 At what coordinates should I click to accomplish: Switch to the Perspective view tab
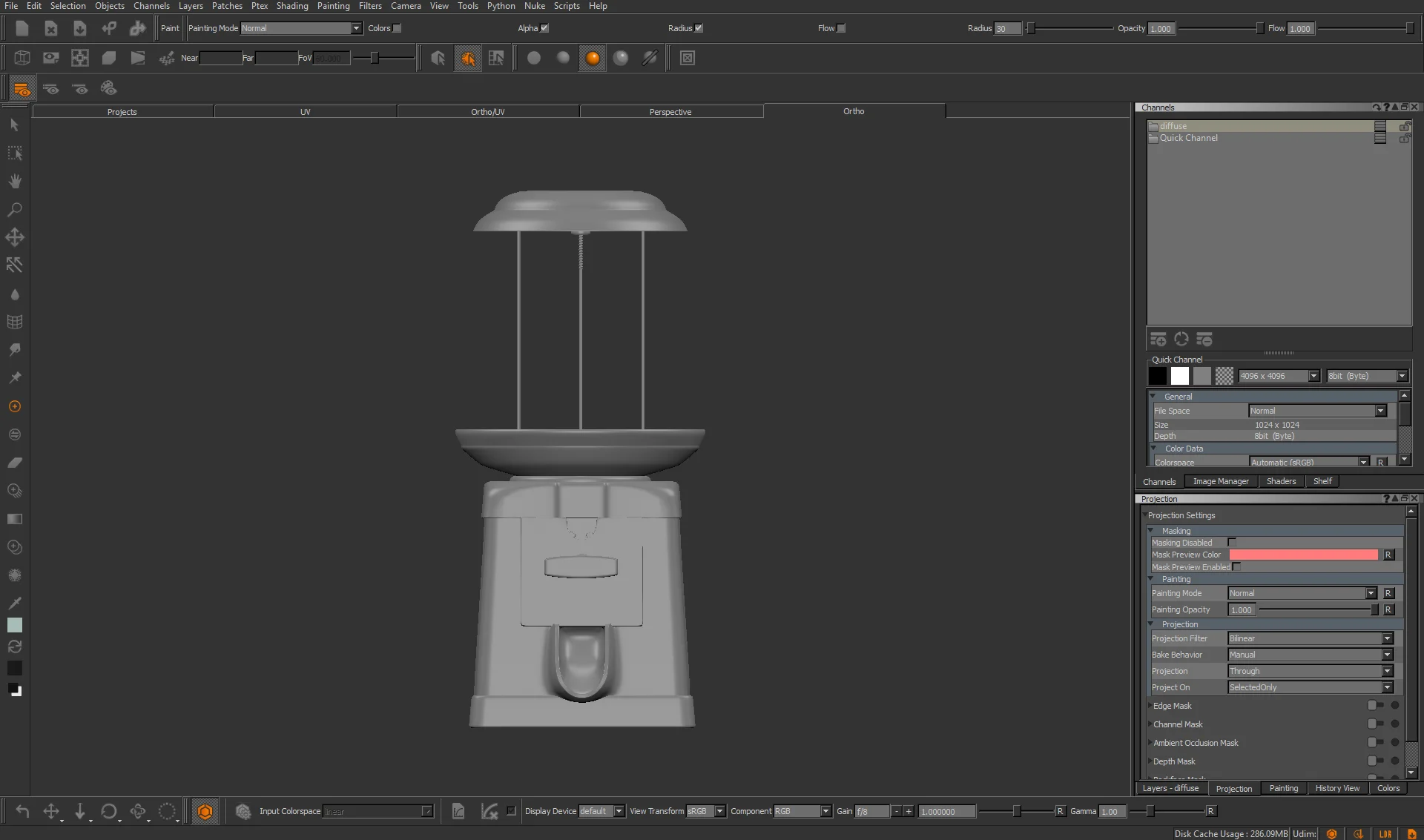click(670, 112)
